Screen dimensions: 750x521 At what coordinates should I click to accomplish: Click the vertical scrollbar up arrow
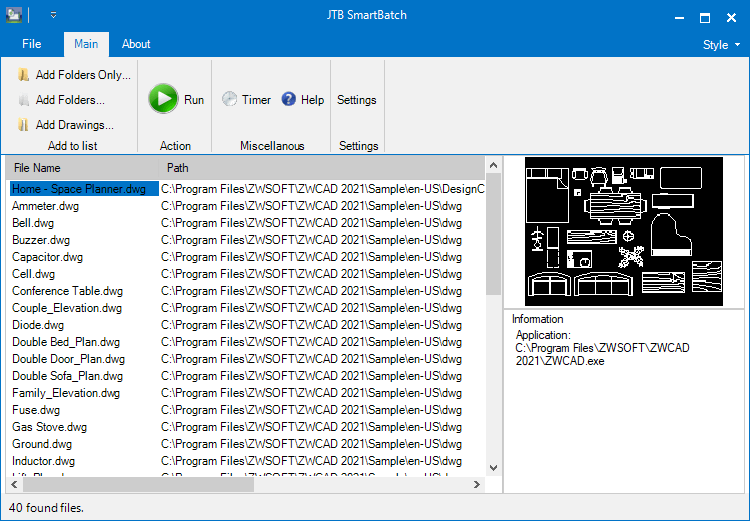(x=494, y=166)
